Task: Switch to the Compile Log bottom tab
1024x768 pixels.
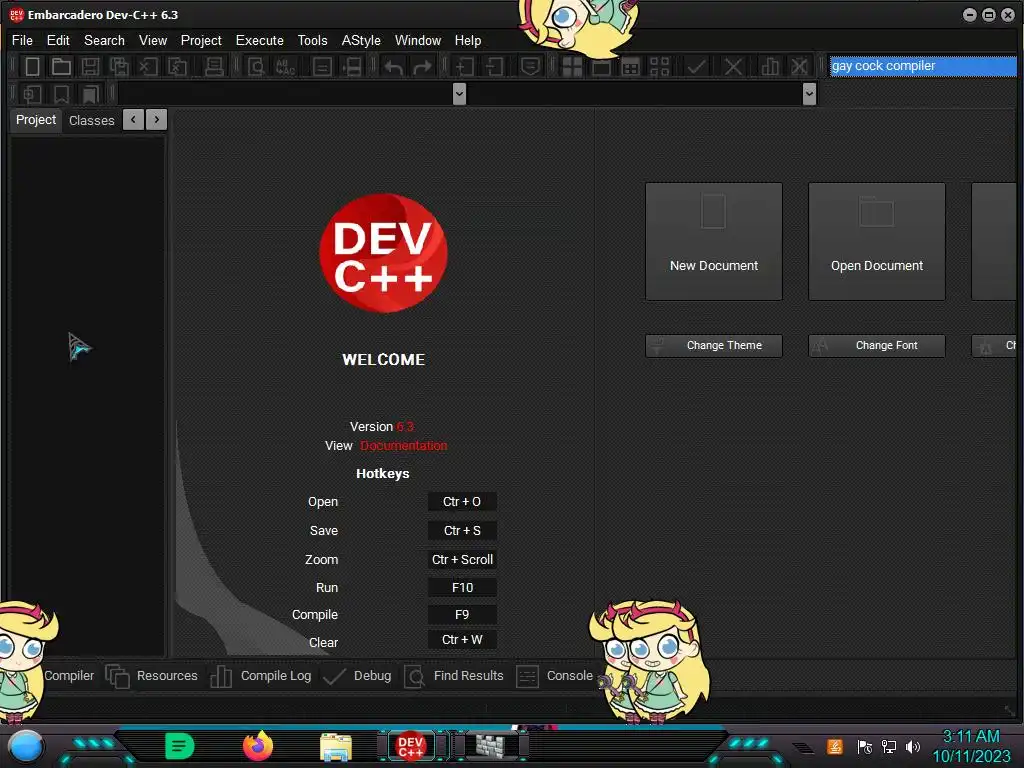Action: [x=261, y=676]
